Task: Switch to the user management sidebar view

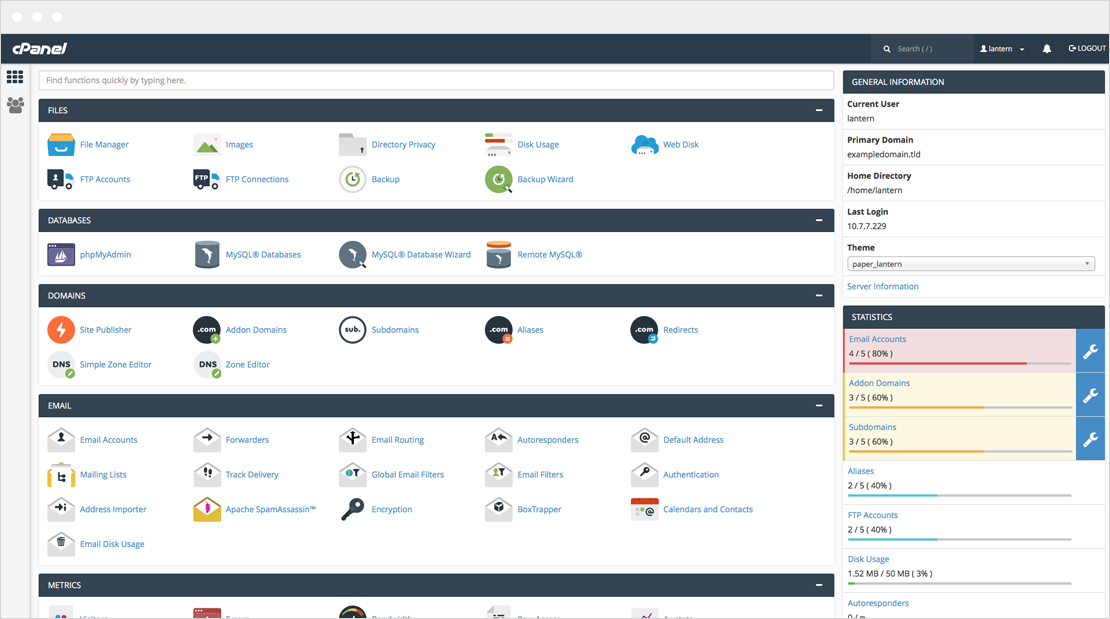Action: coord(15,104)
